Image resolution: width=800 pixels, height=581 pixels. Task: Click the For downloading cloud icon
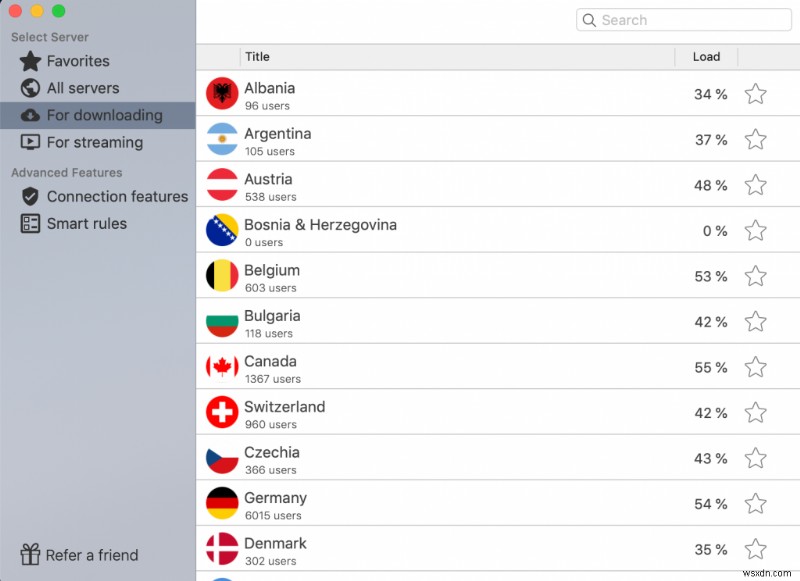click(30, 116)
